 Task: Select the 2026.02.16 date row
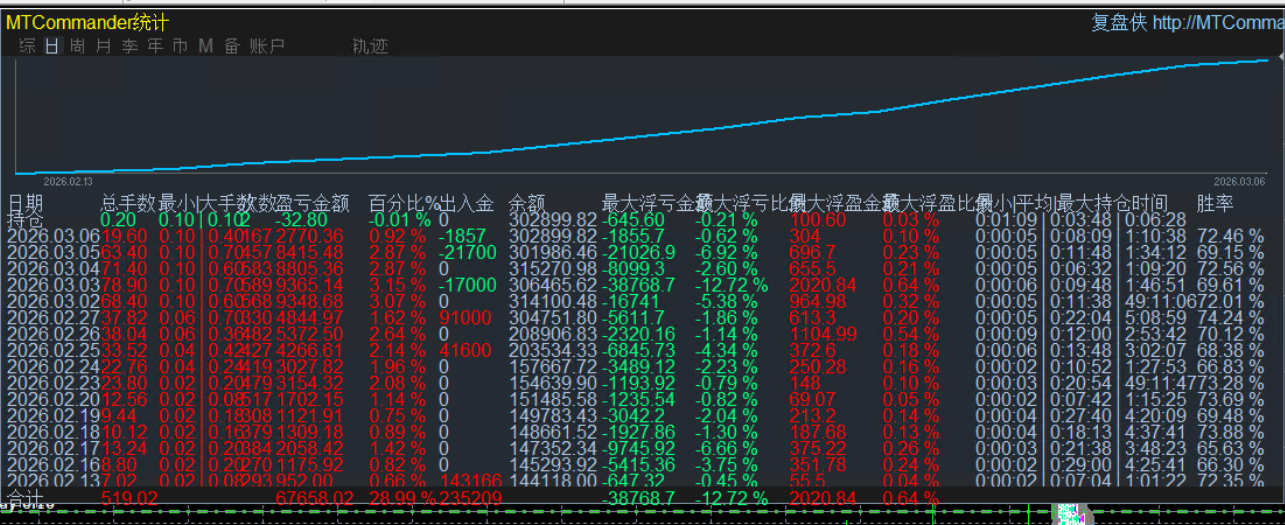tap(53, 464)
